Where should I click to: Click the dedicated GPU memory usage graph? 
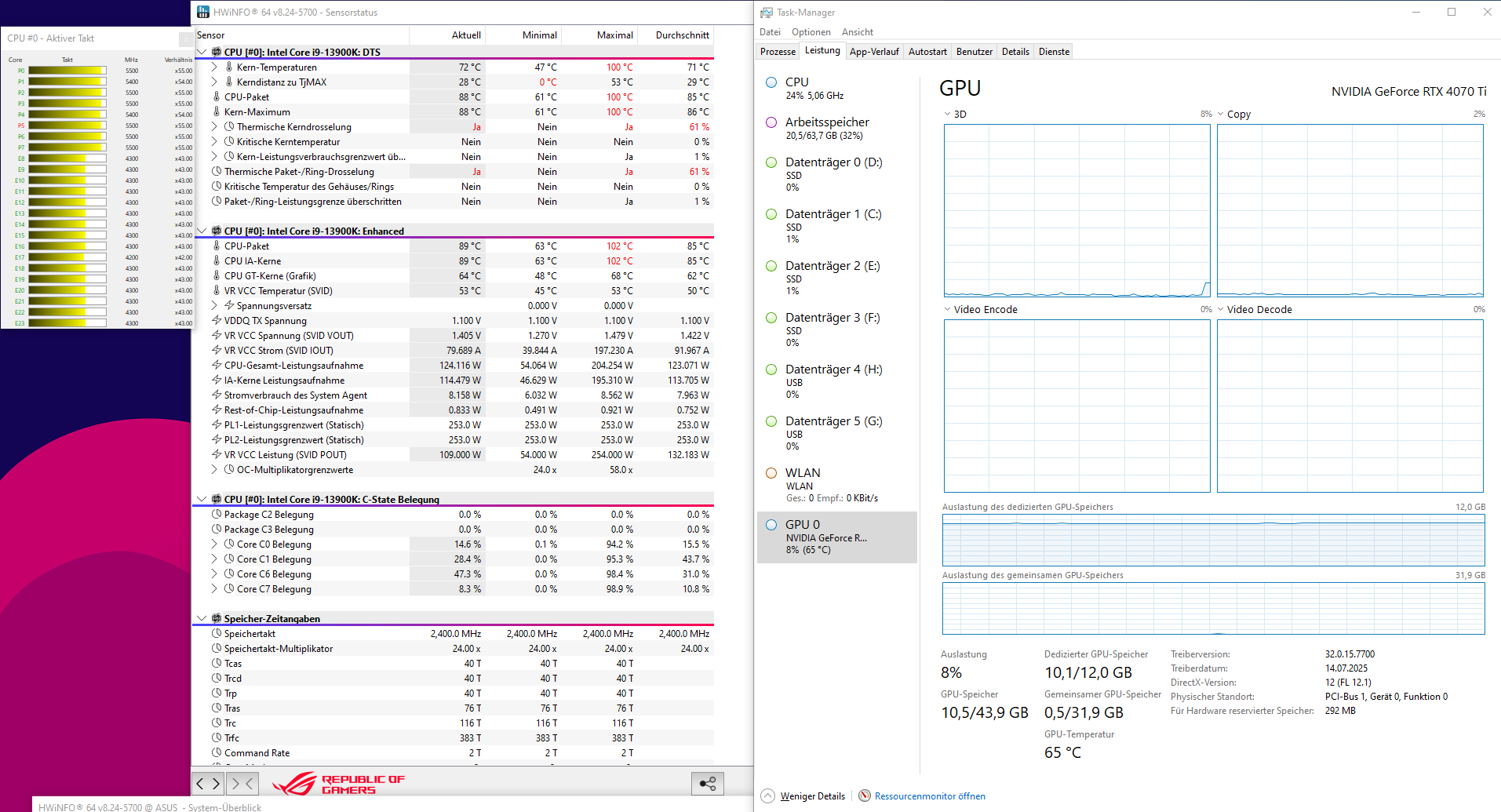coord(1213,540)
